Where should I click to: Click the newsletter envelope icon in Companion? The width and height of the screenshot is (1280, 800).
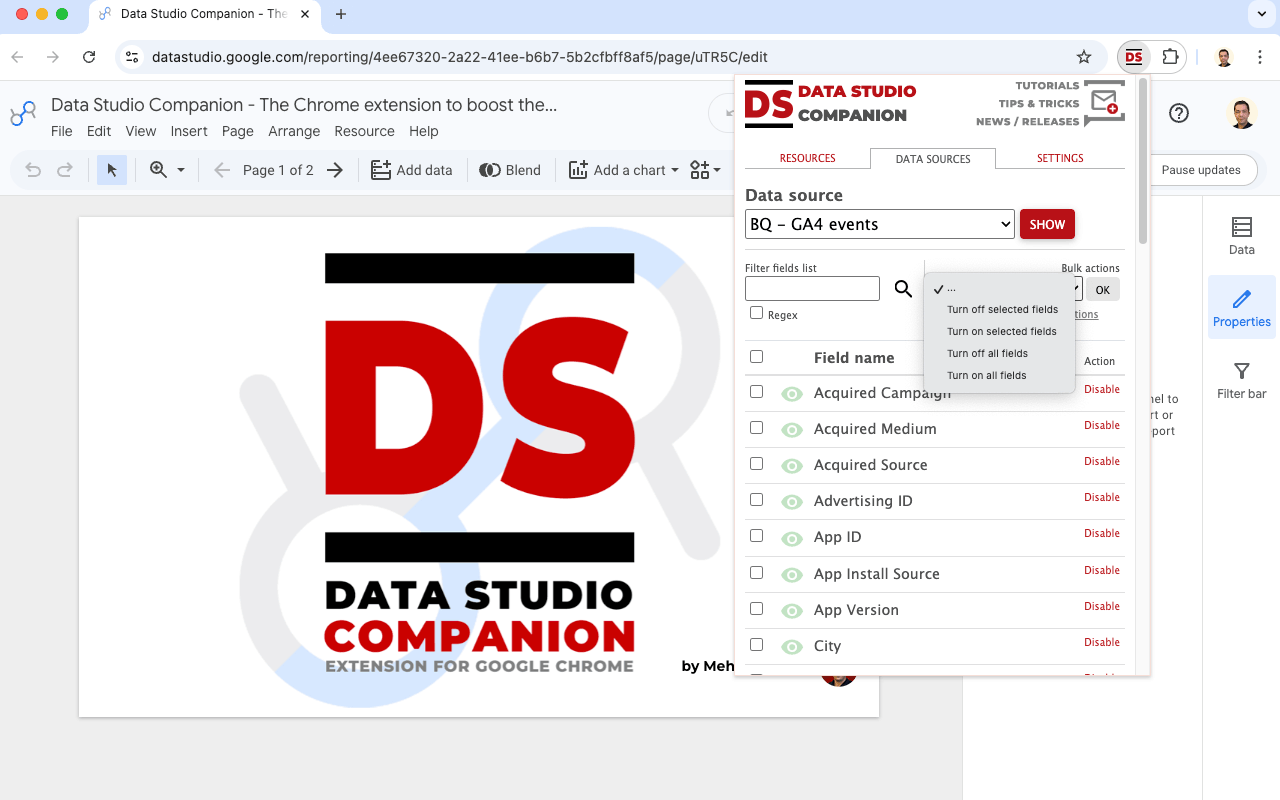(x=1105, y=102)
